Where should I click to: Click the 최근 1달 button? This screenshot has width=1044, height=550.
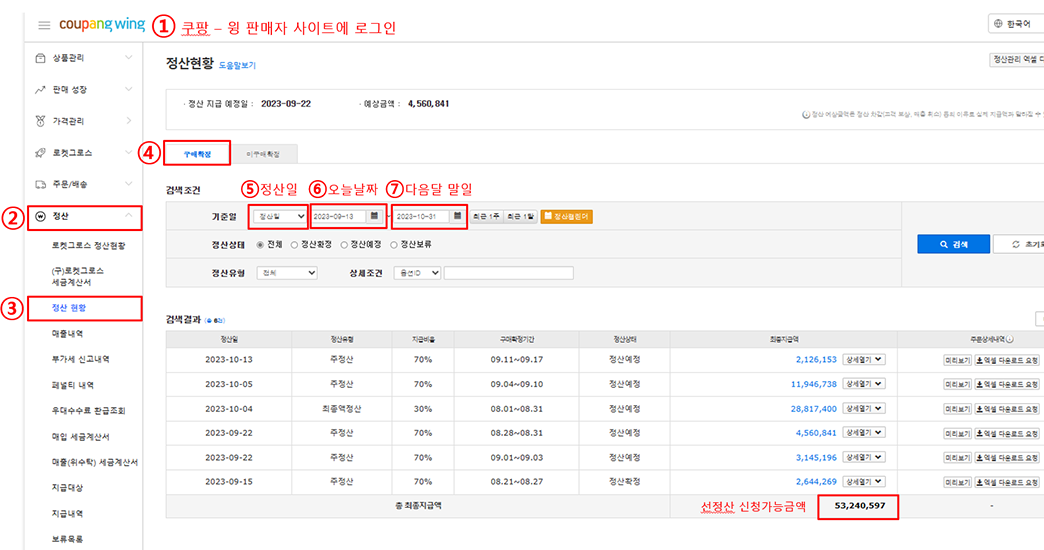click(520, 216)
